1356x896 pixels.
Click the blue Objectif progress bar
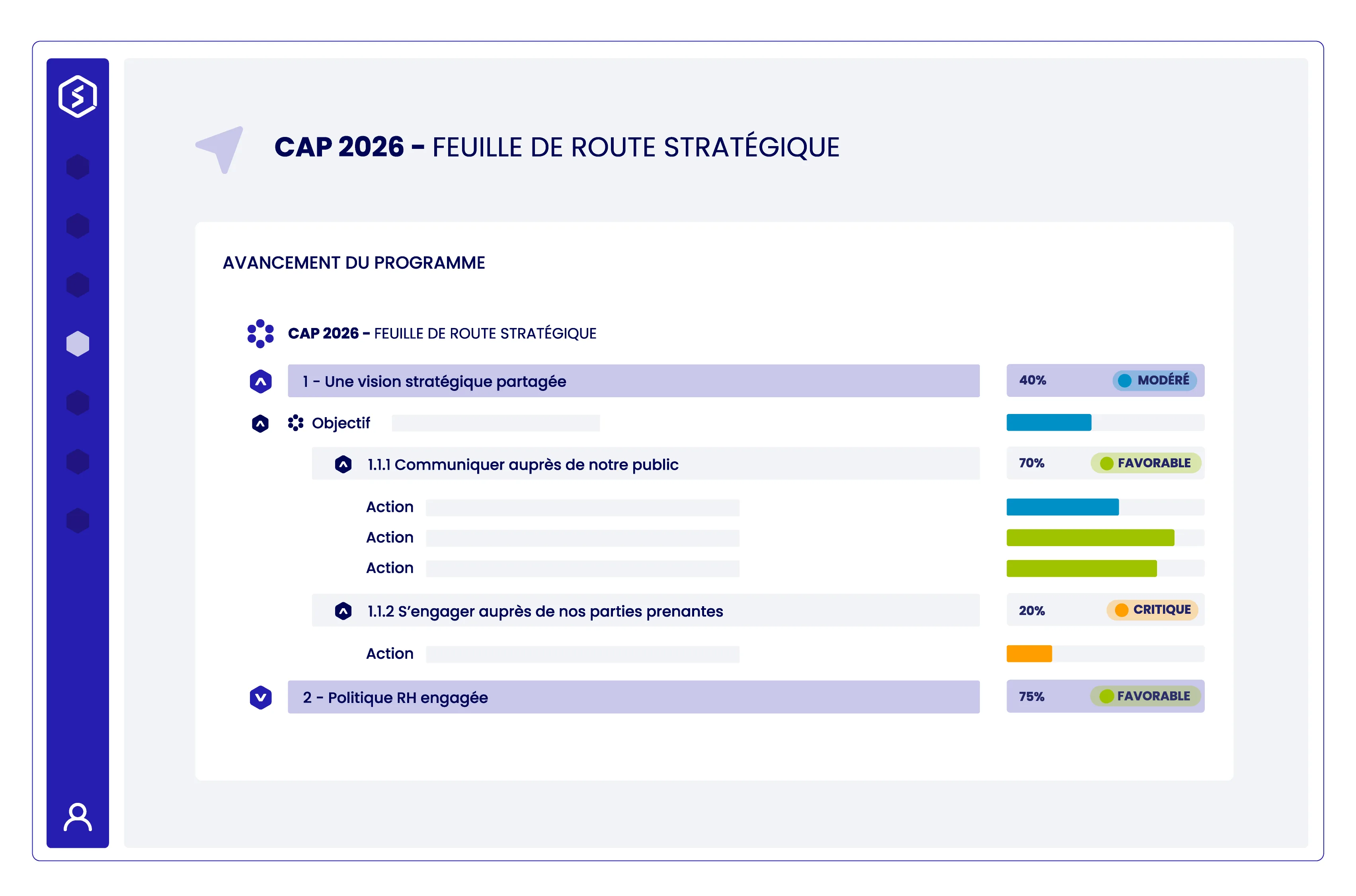(x=1049, y=422)
